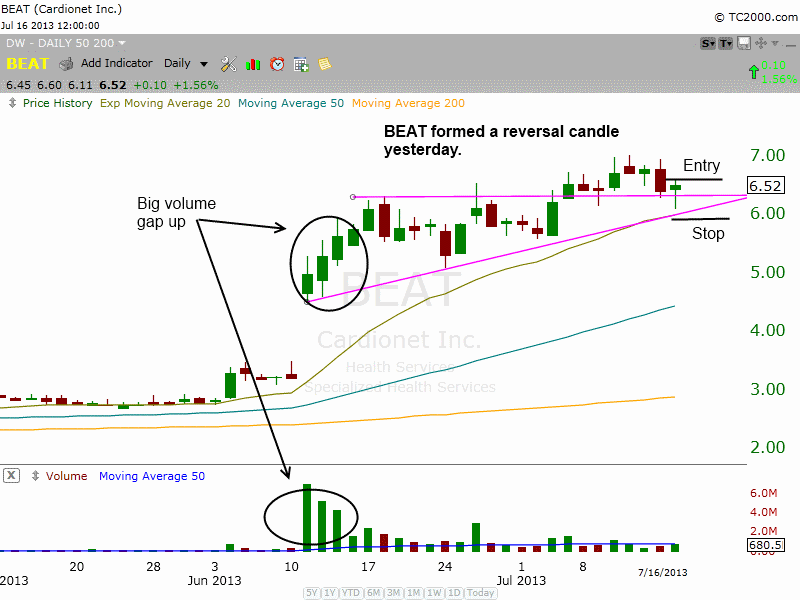Select the Price History legend label
This screenshot has width=800, height=600.
pyautogui.click(x=58, y=103)
